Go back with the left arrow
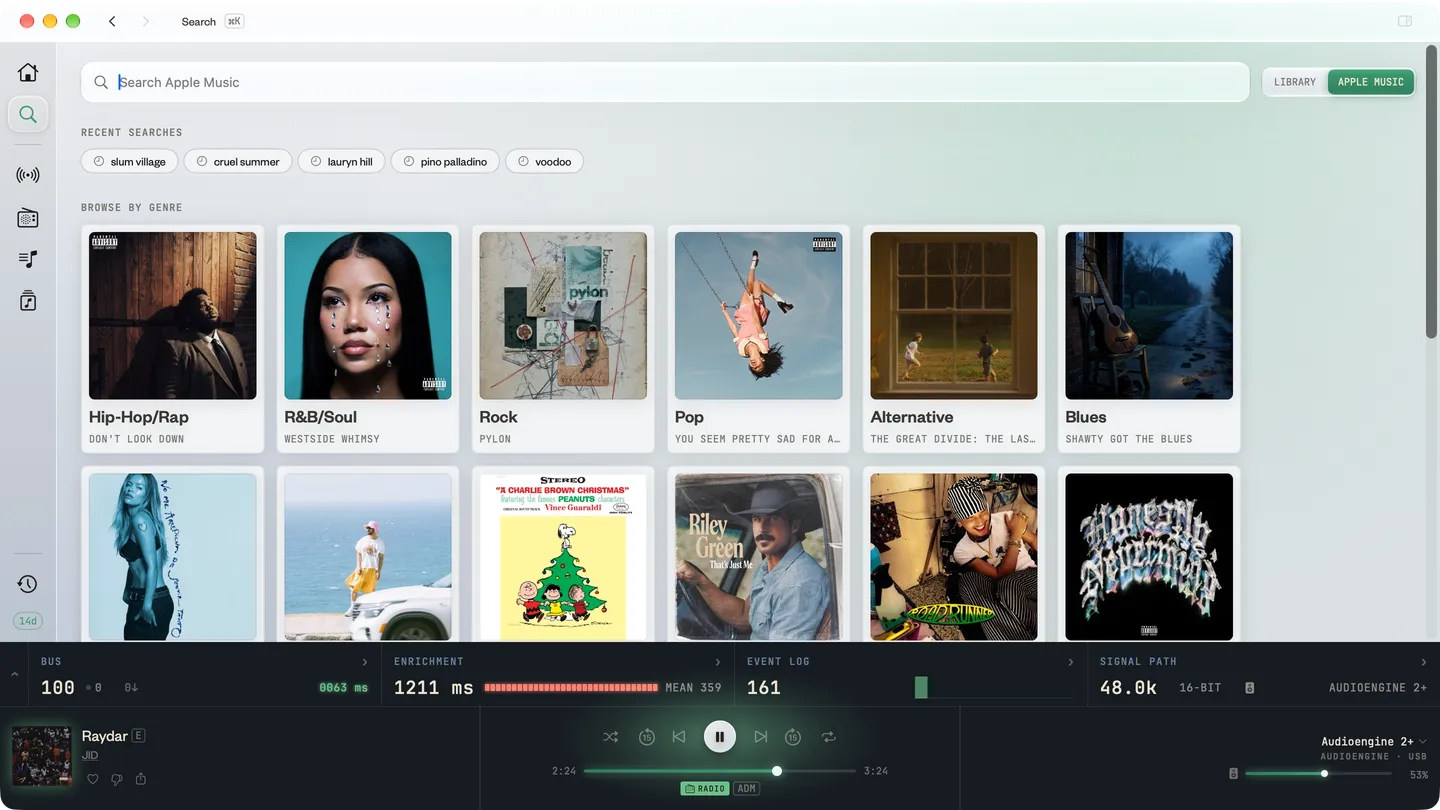The height and width of the screenshot is (810, 1440). click(x=112, y=21)
